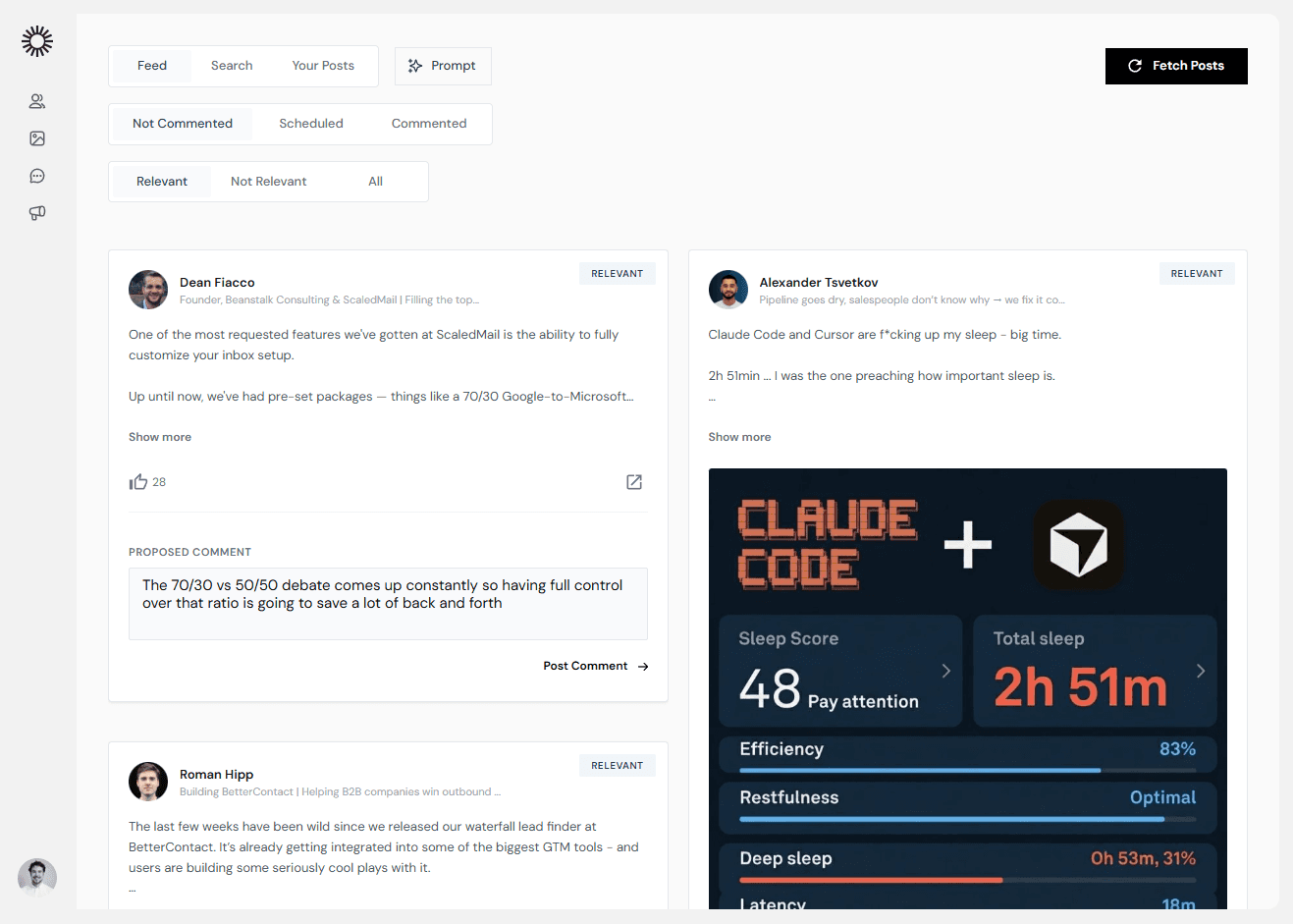Edit the proposed comment text field

(388, 604)
